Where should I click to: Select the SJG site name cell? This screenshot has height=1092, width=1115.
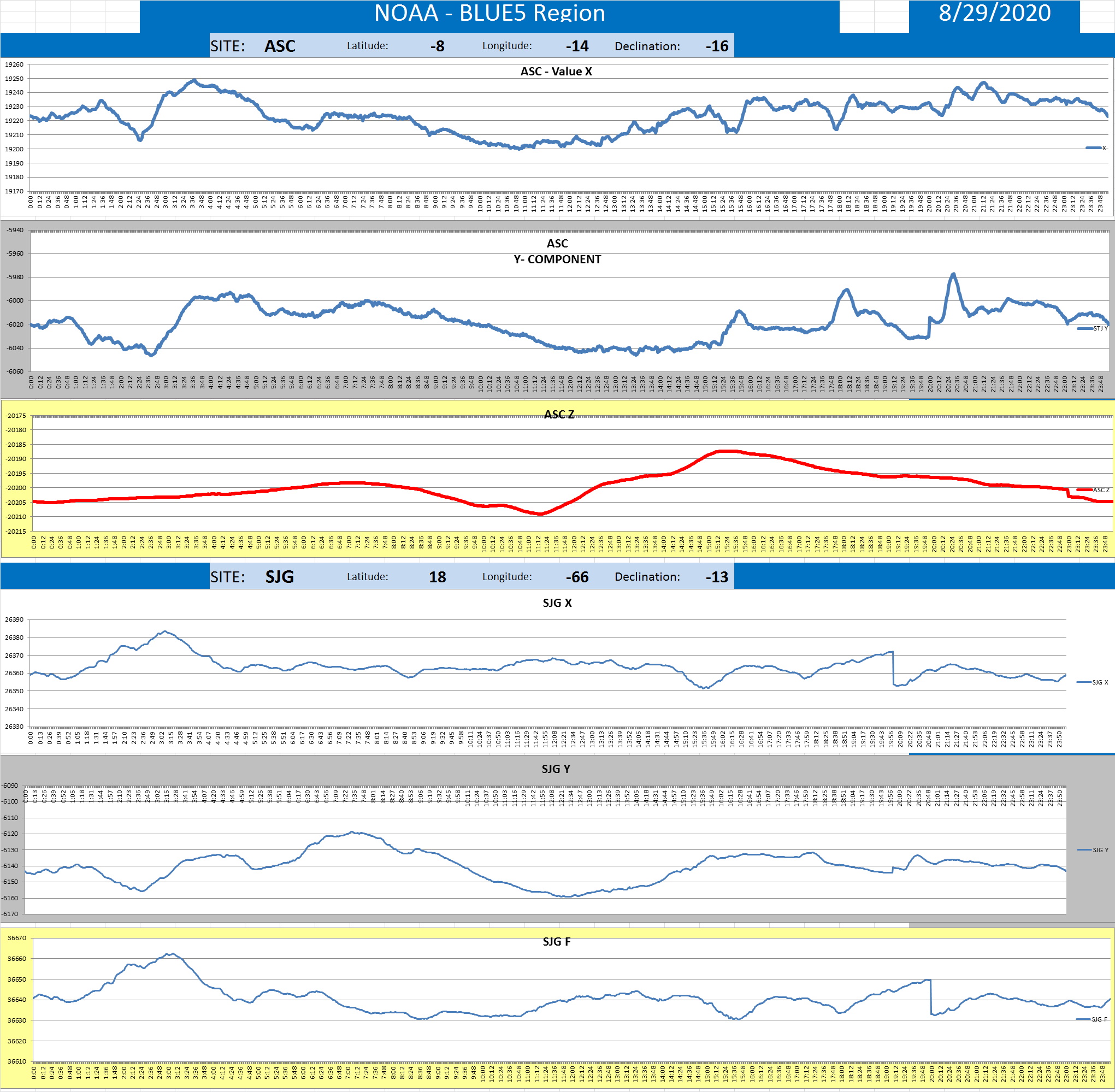pos(279,576)
